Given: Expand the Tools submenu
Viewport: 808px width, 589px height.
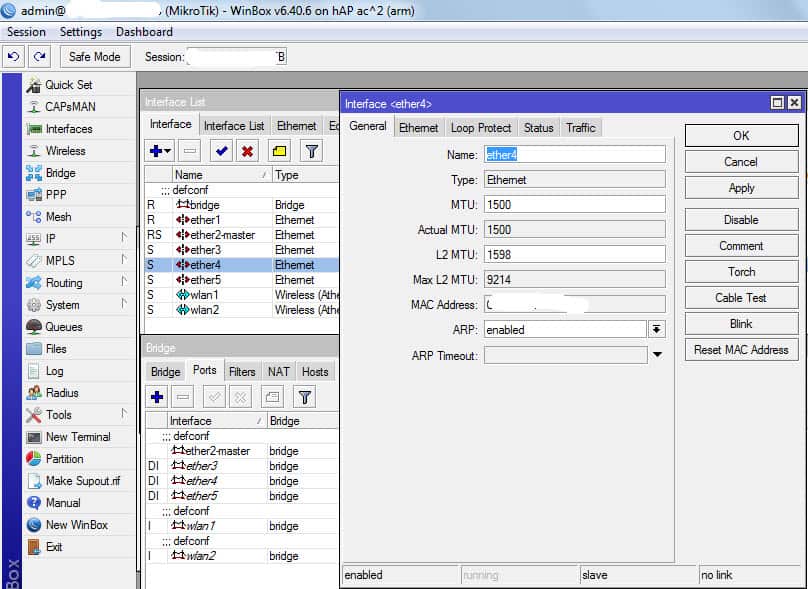Looking at the screenshot, I should [124, 414].
